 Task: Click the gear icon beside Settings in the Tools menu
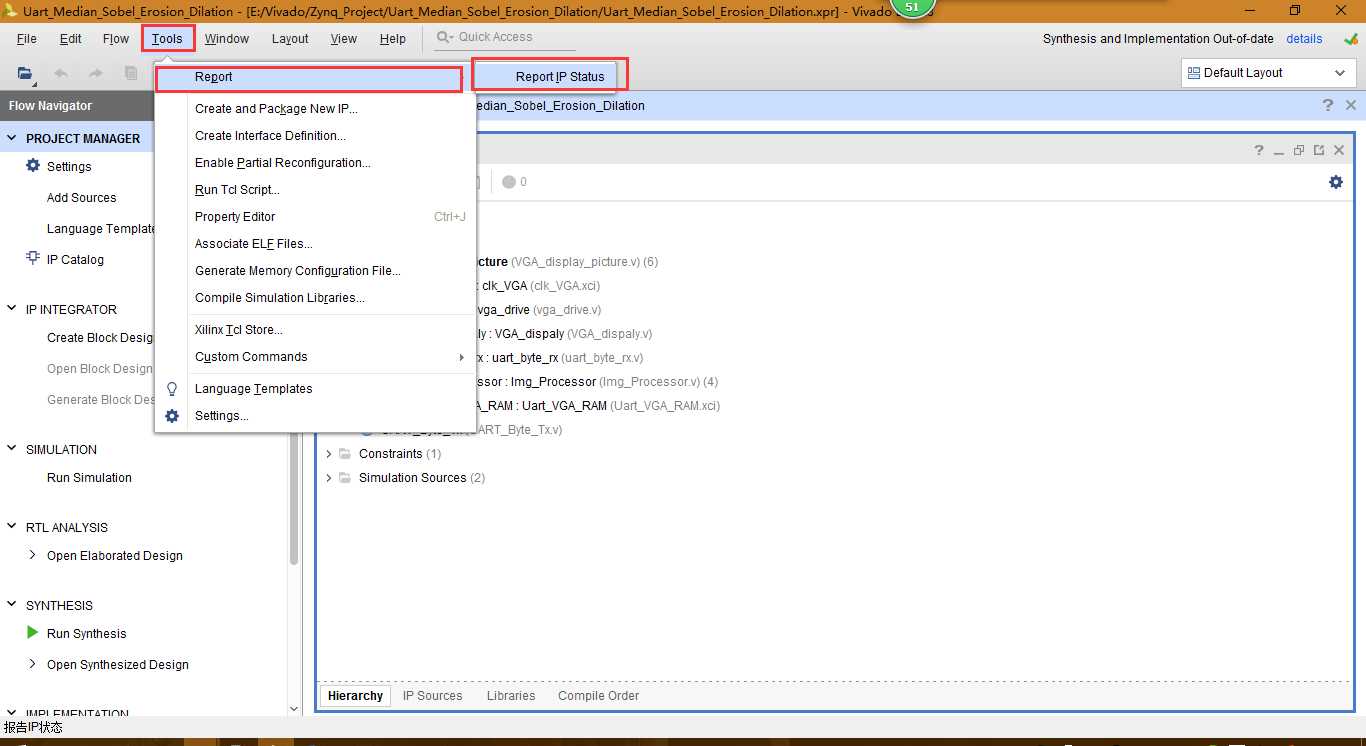coord(172,416)
